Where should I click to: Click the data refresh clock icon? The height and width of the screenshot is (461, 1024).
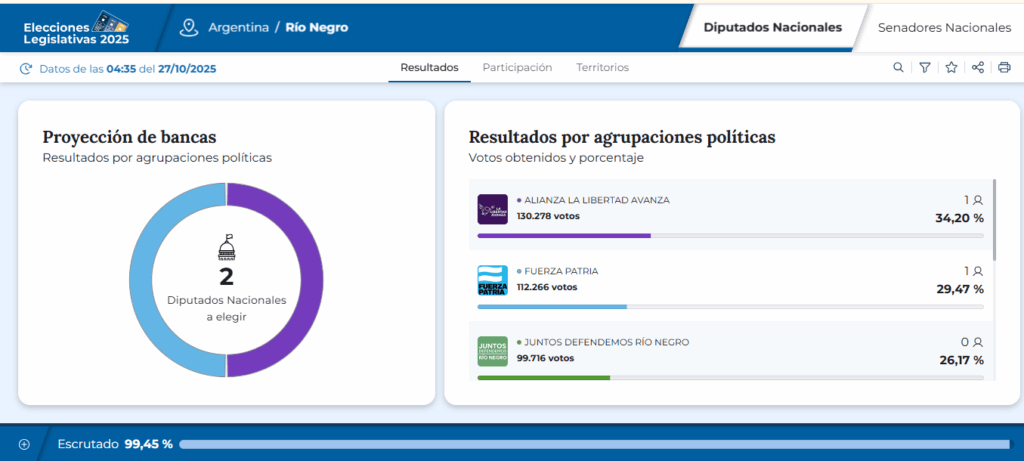[26, 69]
